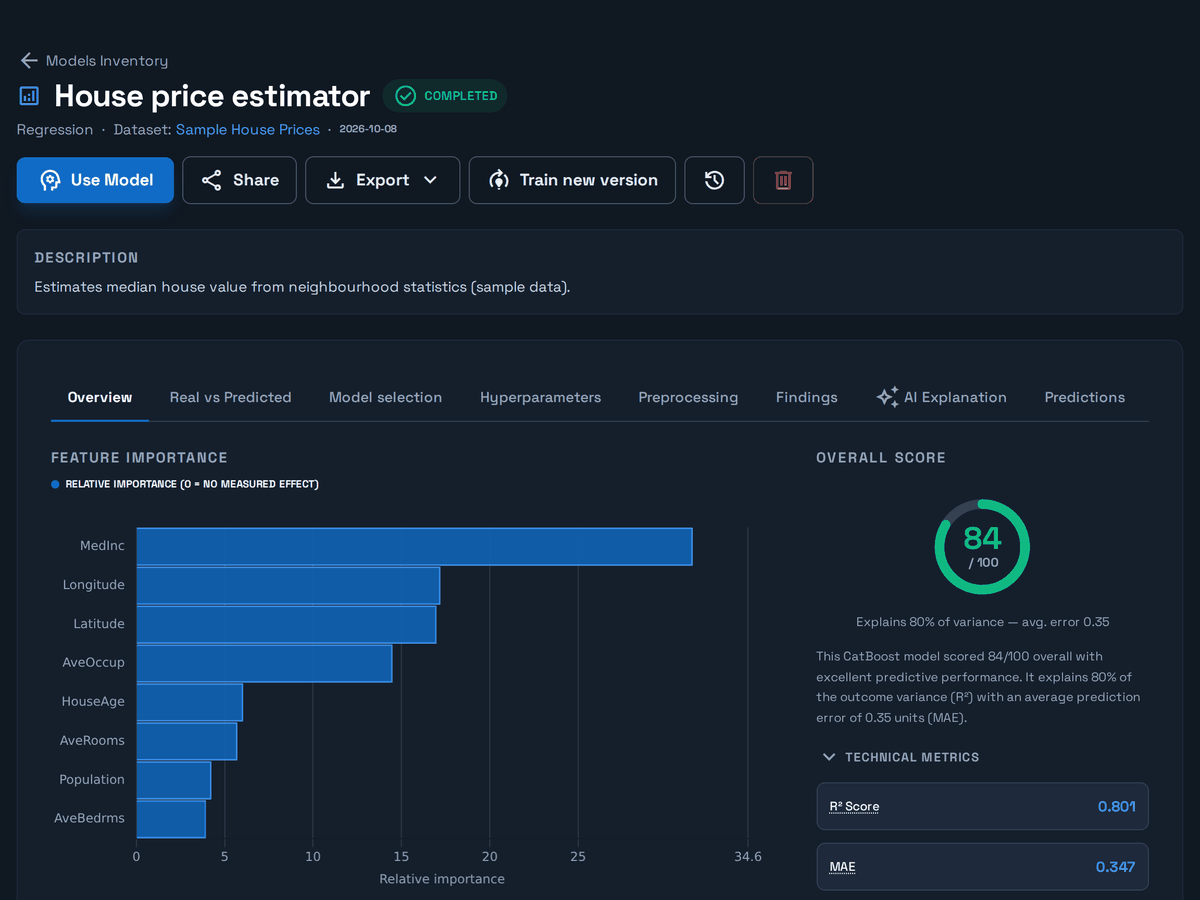This screenshot has width=1200, height=900.
Task: Click the Relative Importance legend entry
Action: point(185,484)
